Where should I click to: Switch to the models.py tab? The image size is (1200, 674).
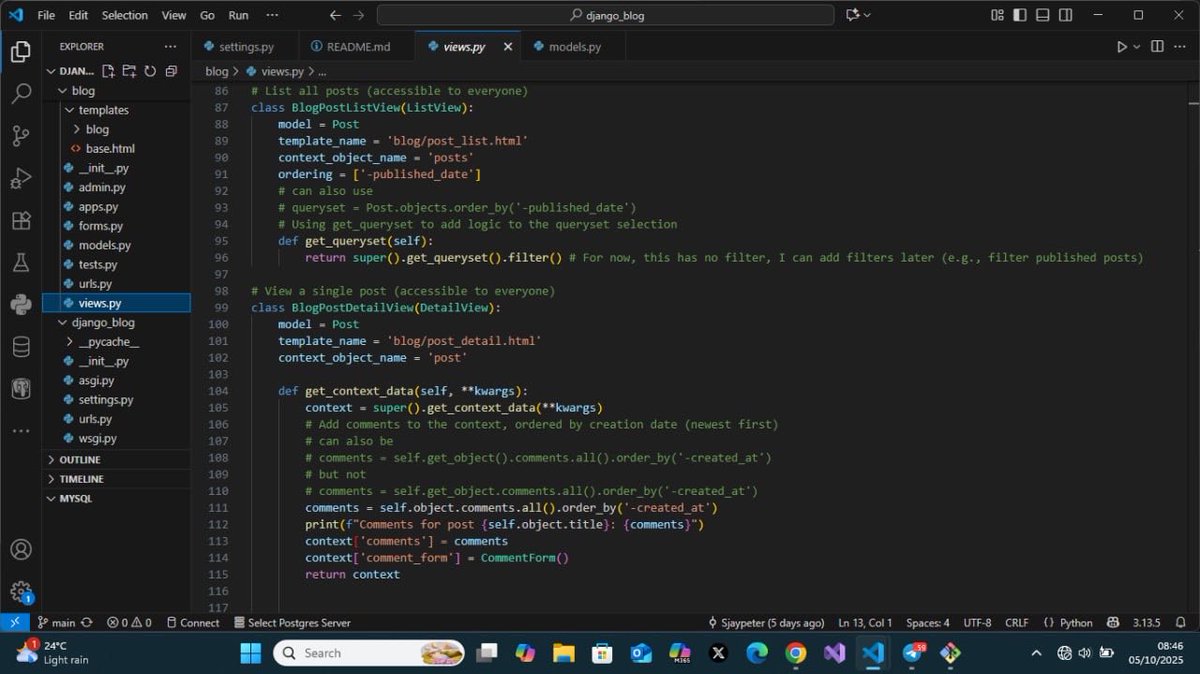pyautogui.click(x=575, y=47)
